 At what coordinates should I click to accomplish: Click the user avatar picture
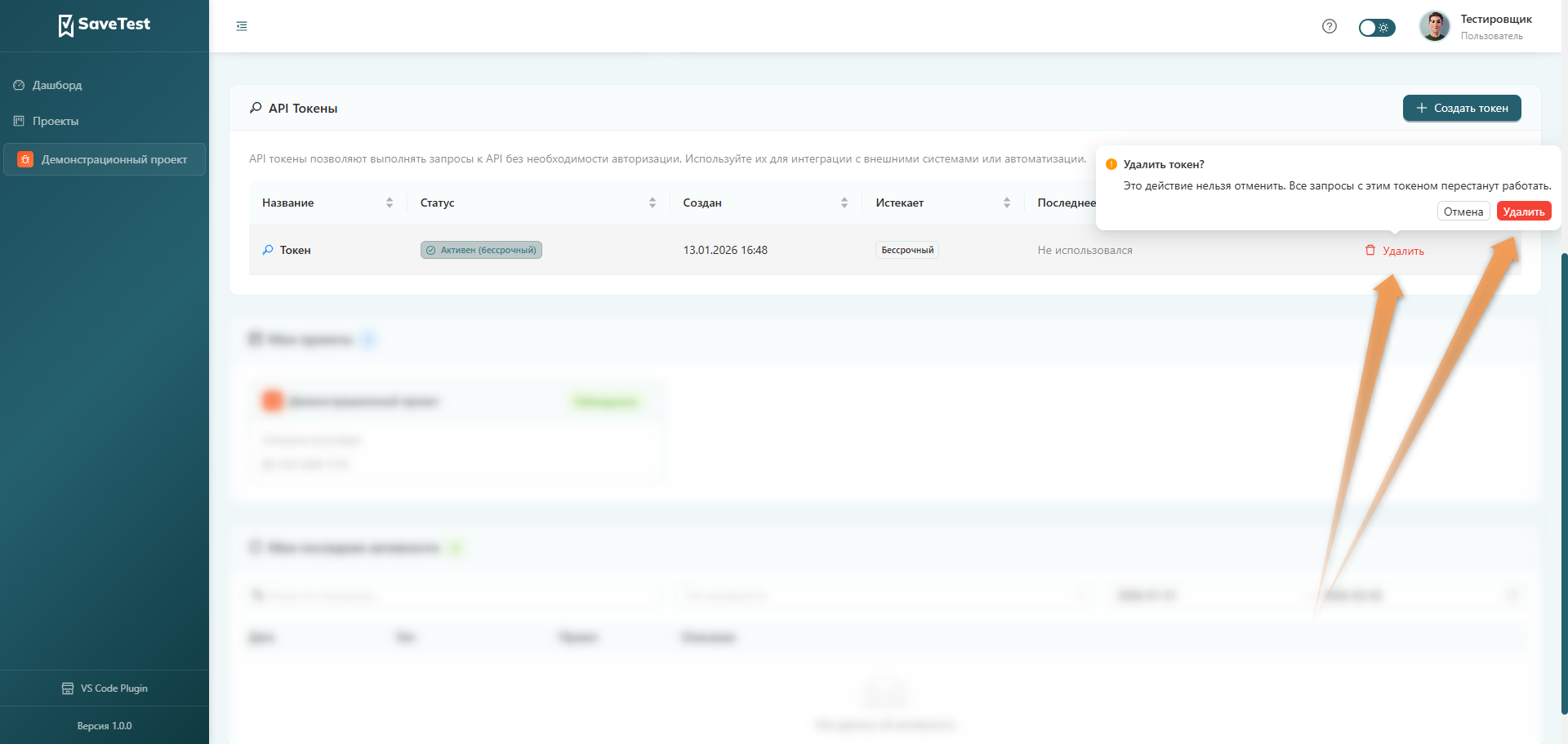[1434, 26]
